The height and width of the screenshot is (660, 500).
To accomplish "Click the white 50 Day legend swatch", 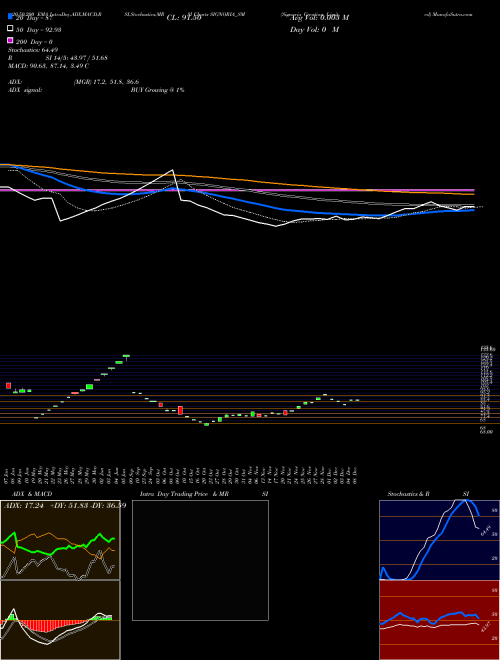I will click(x=10, y=29).
